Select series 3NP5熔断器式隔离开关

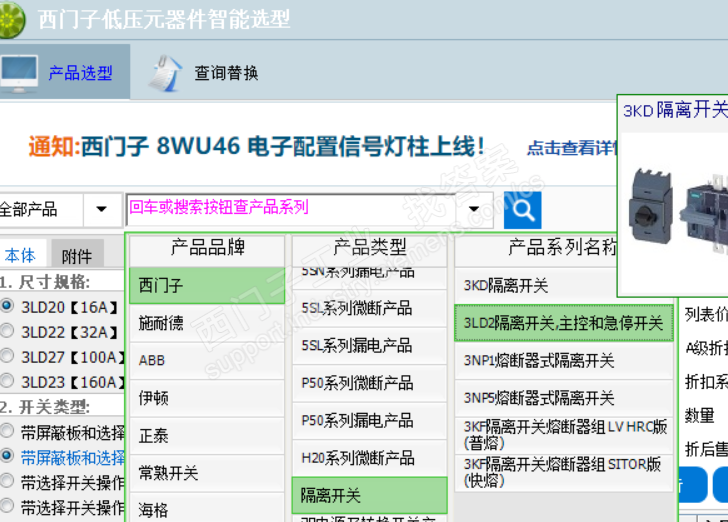click(x=564, y=398)
